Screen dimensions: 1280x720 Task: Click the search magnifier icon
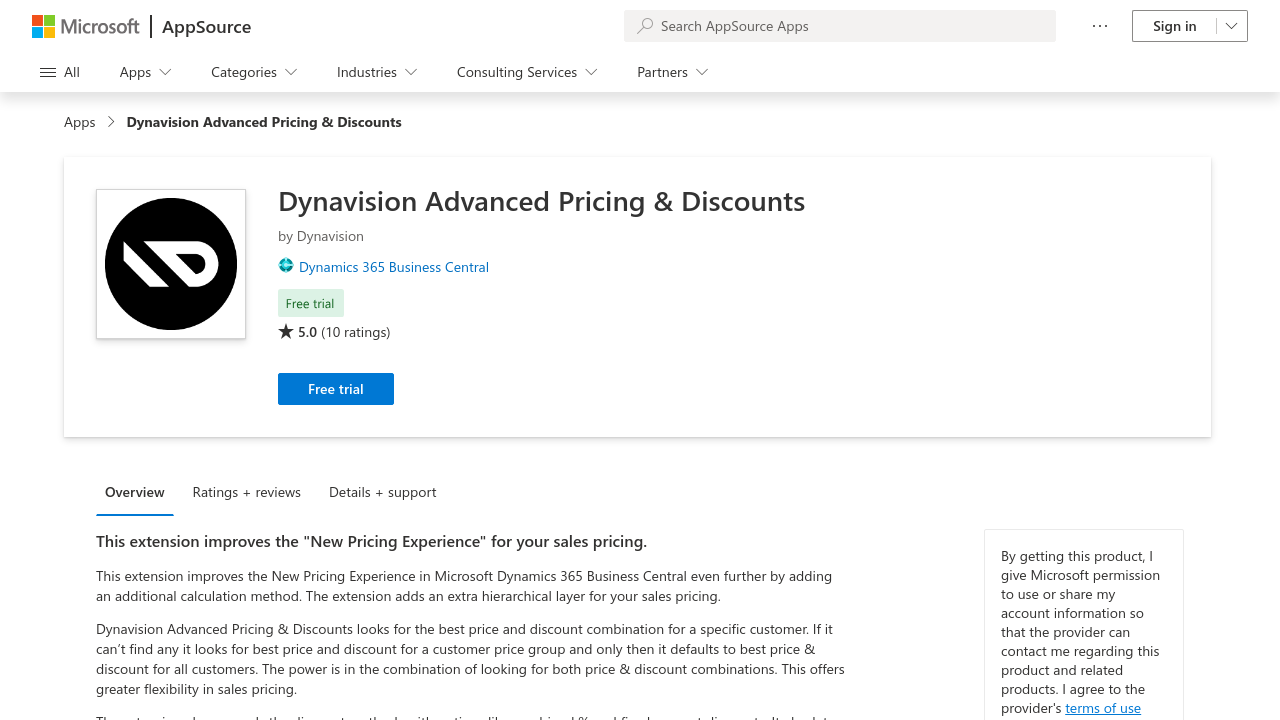(645, 26)
